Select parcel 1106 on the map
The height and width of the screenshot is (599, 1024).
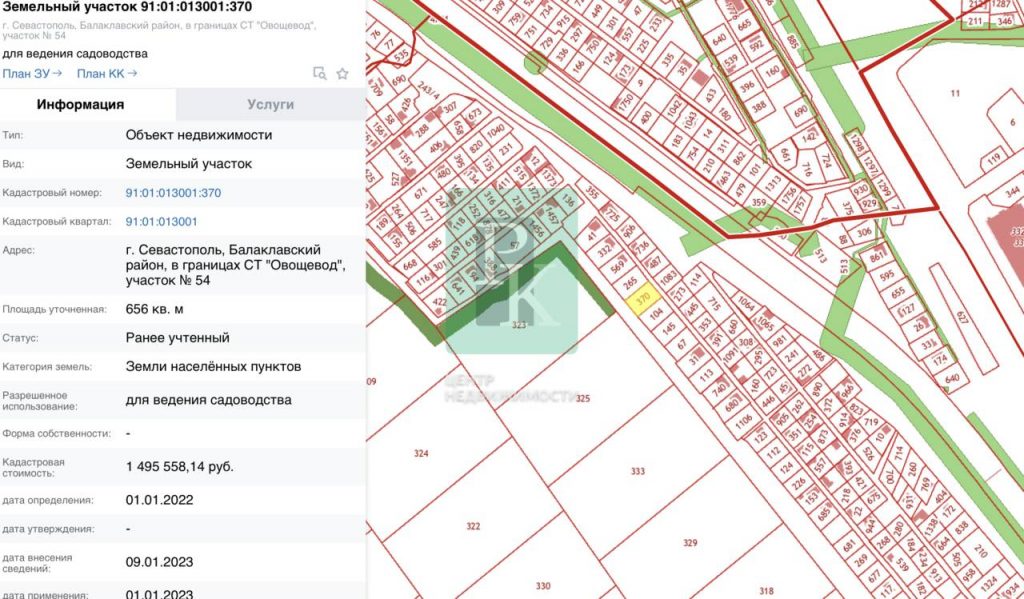743,423
